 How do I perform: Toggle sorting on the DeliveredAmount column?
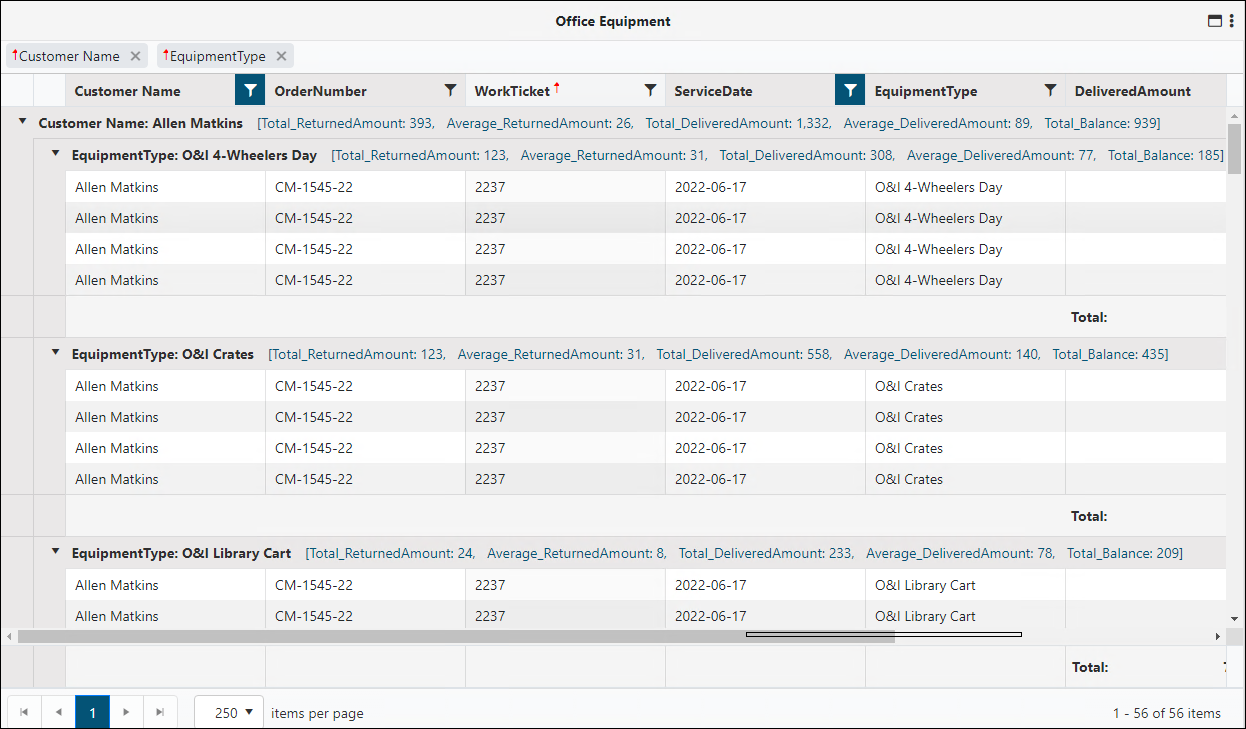coord(1130,90)
